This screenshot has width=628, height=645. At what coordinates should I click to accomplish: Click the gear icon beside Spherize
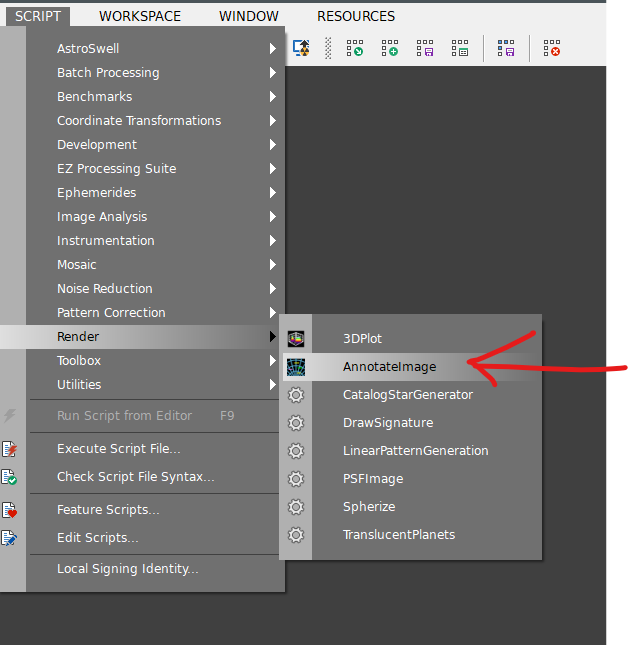pos(295,507)
